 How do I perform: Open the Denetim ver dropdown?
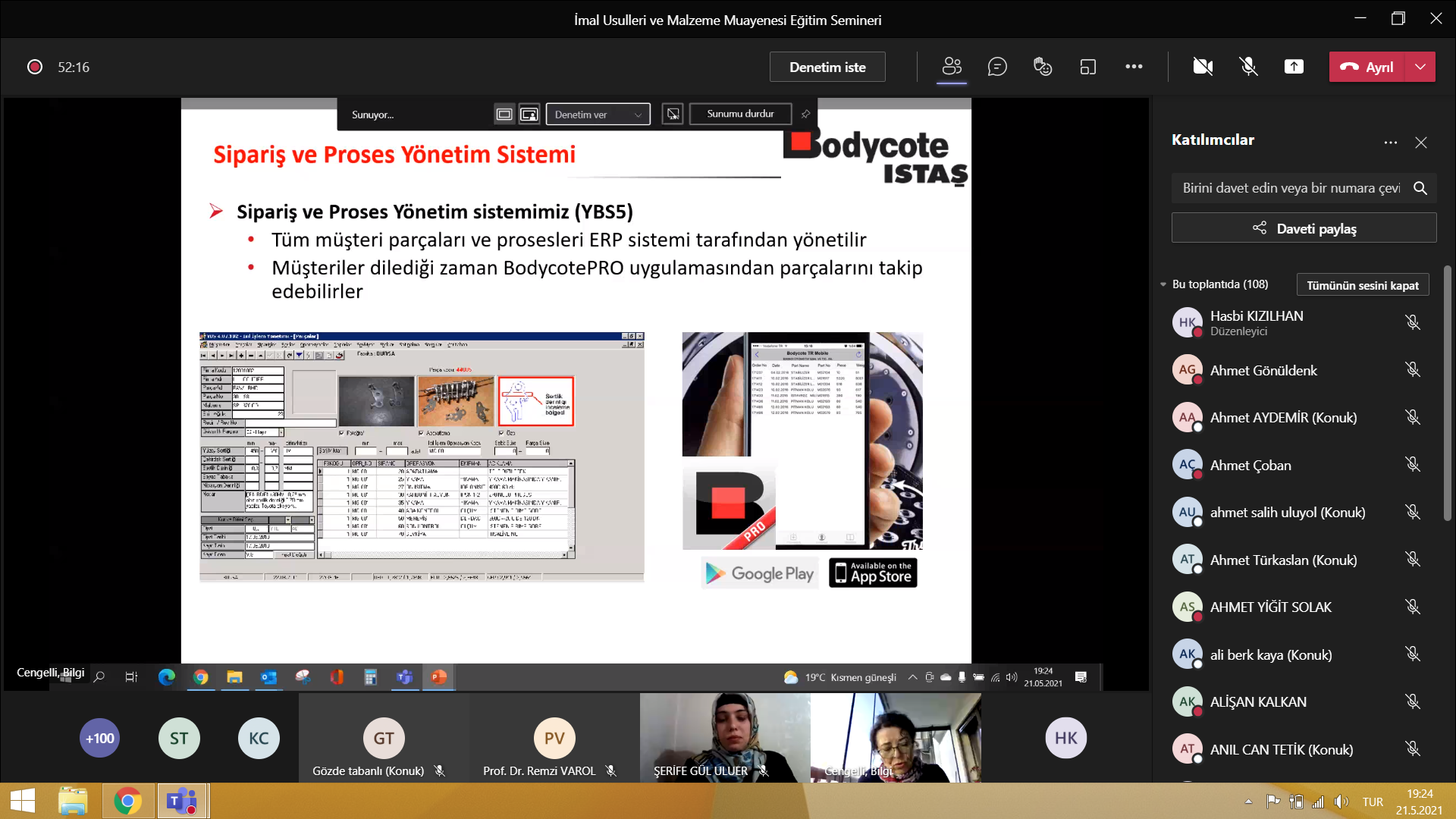(598, 115)
